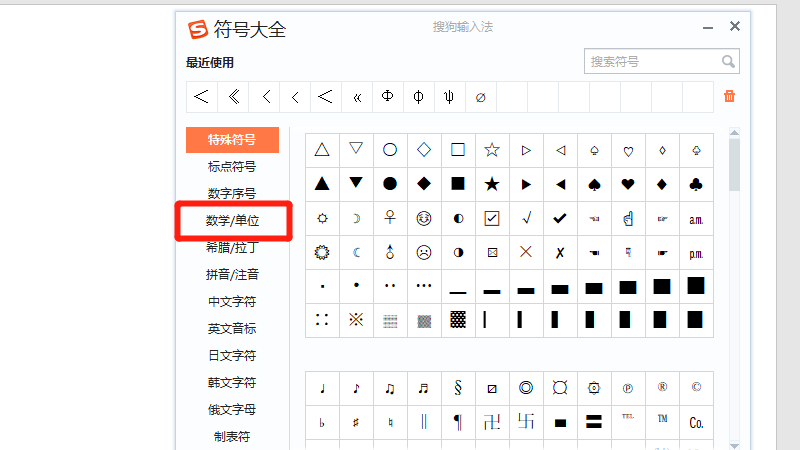This screenshot has width=800, height=450.
Task: Select the 希腊/拉丁 category
Action: [x=232, y=247]
